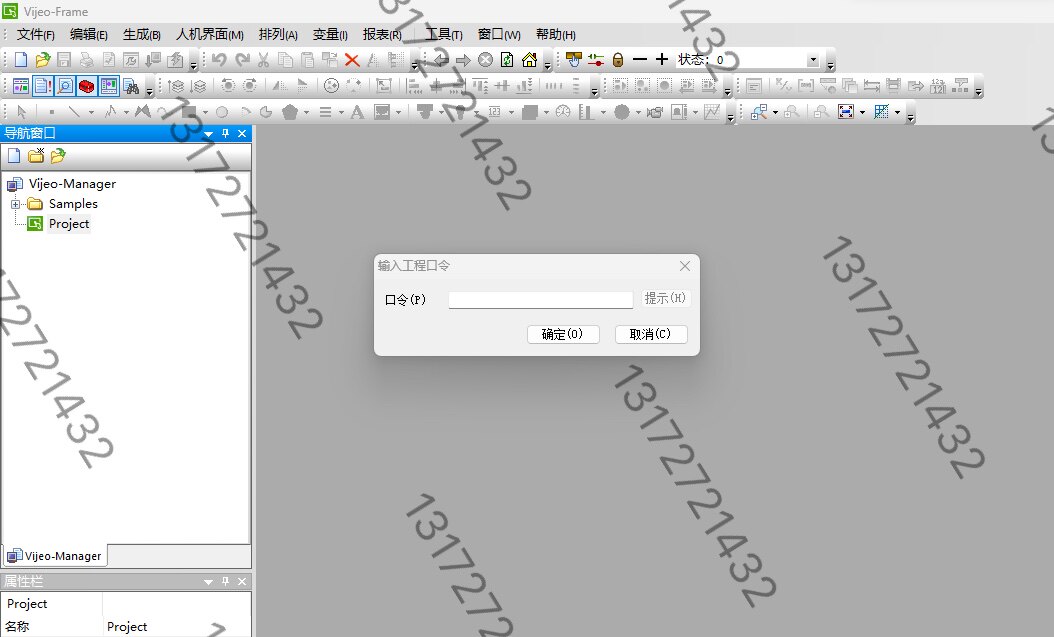Open the 状态 state dropdown list

pos(813,60)
